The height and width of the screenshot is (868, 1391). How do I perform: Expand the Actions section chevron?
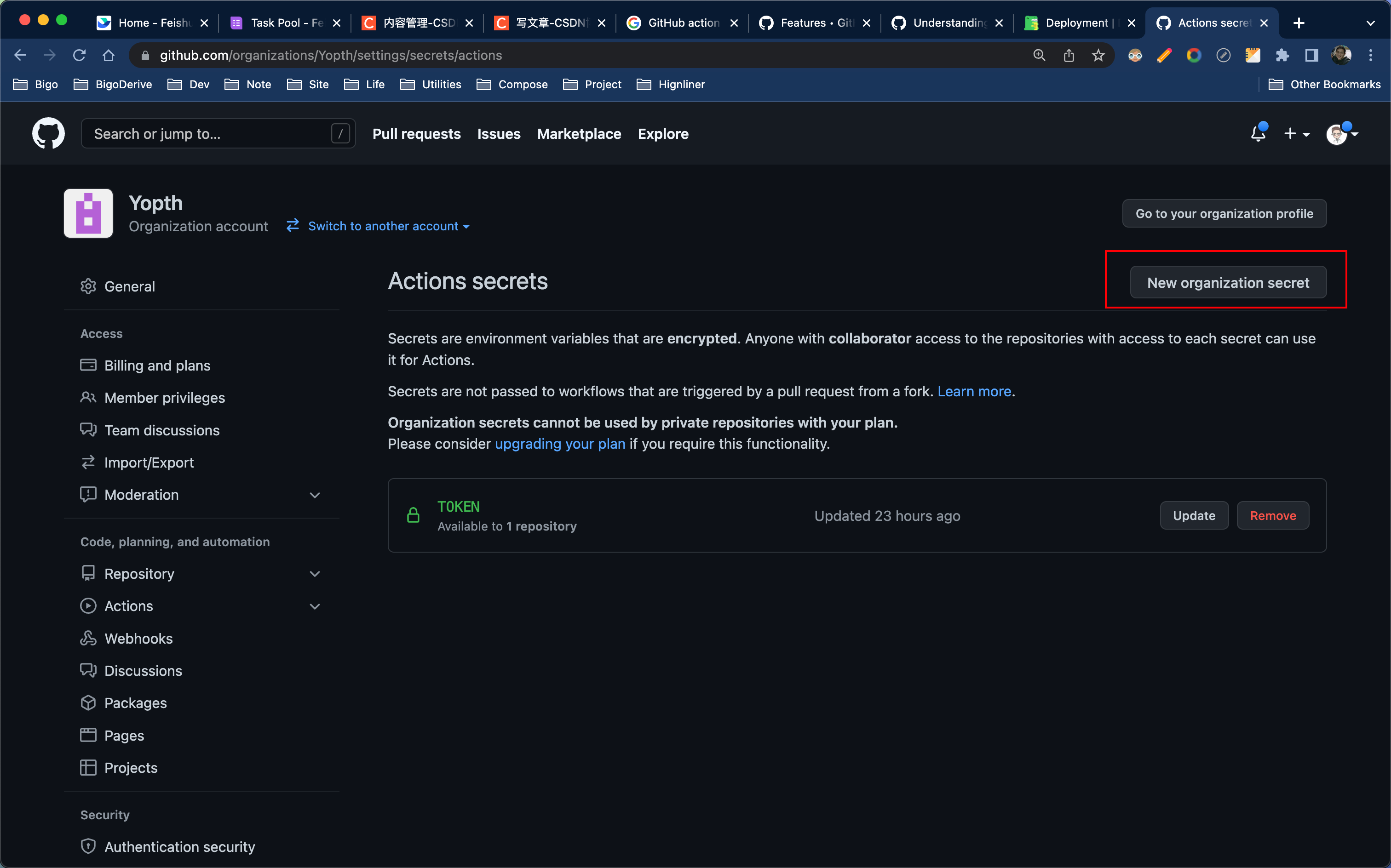coord(315,605)
